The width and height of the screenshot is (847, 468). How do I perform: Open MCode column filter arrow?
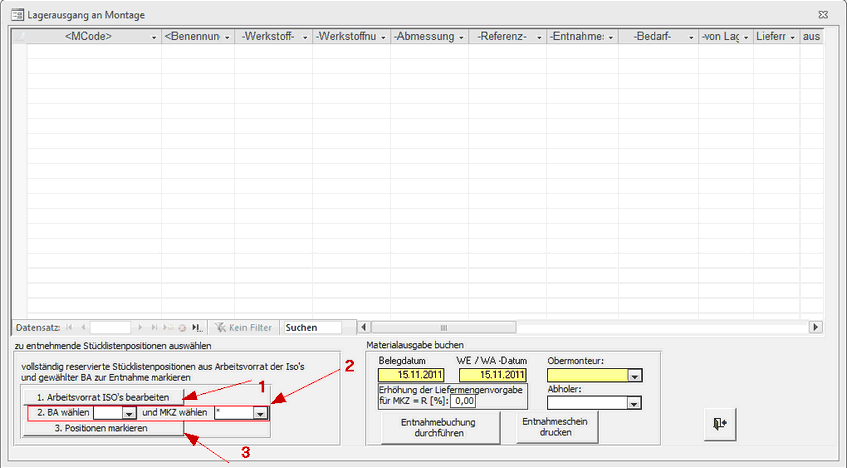153,37
